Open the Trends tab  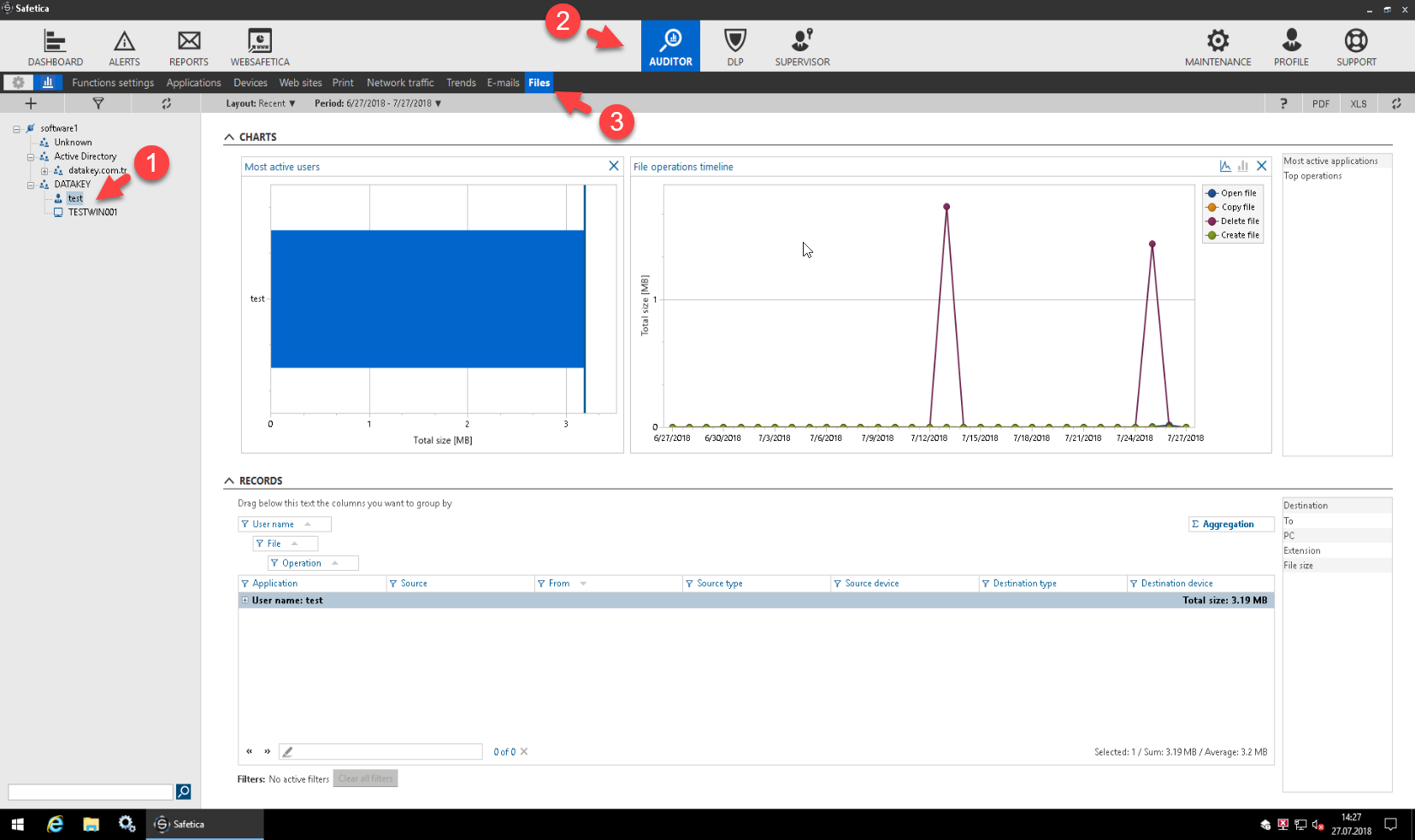[461, 83]
